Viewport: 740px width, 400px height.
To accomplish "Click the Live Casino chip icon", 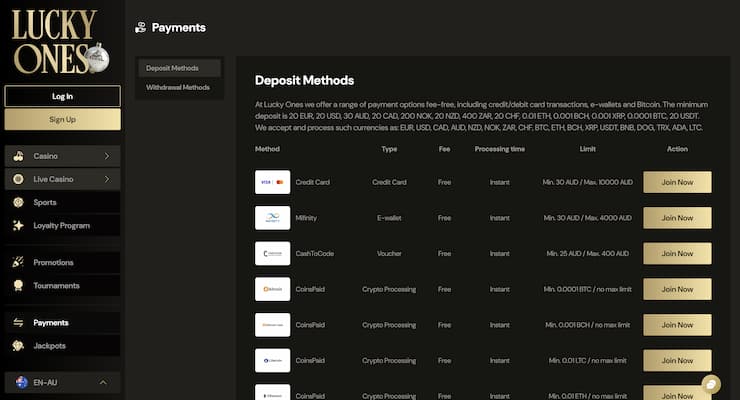I will click(18, 179).
